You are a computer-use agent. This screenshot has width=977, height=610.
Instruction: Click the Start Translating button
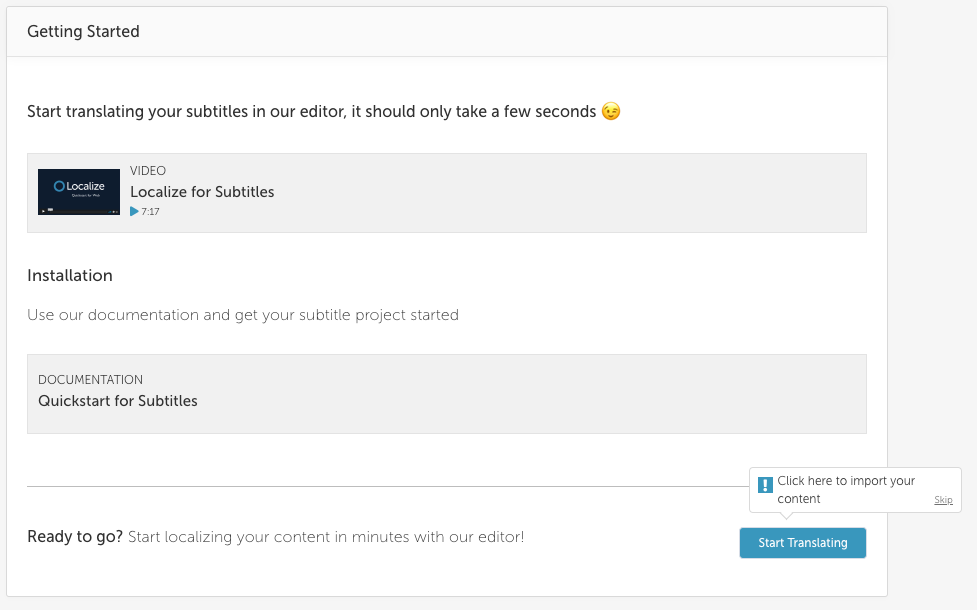(x=803, y=543)
